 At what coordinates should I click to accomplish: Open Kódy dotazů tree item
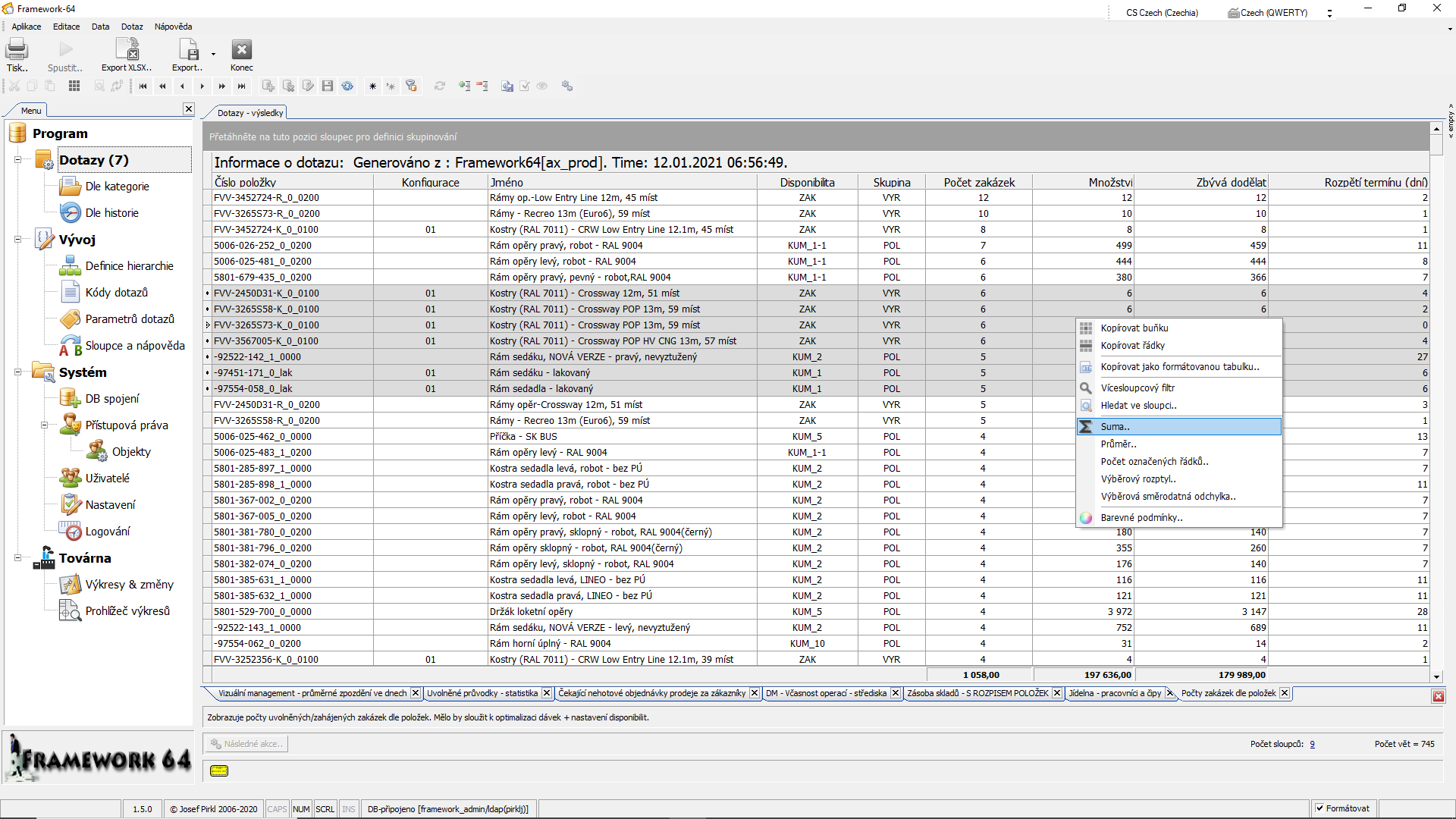coord(117,293)
